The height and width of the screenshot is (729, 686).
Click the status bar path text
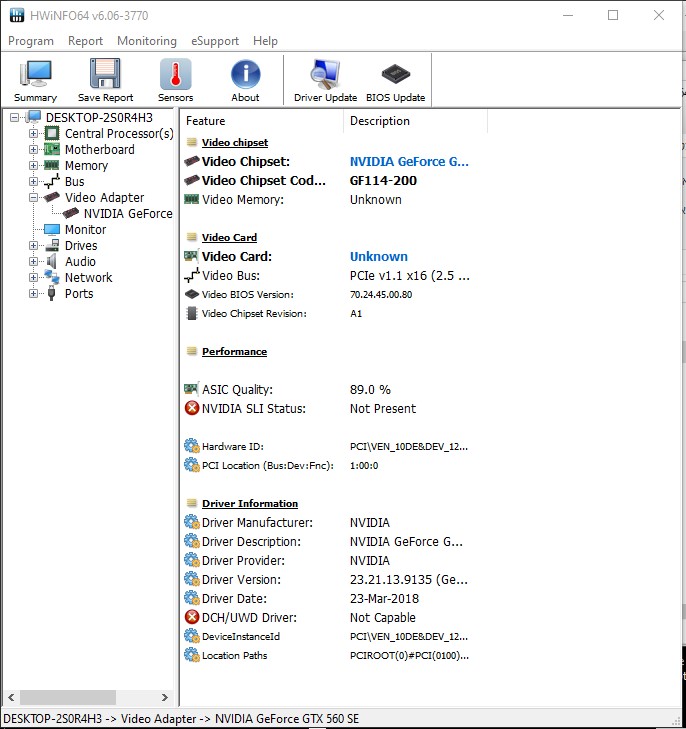(181, 718)
